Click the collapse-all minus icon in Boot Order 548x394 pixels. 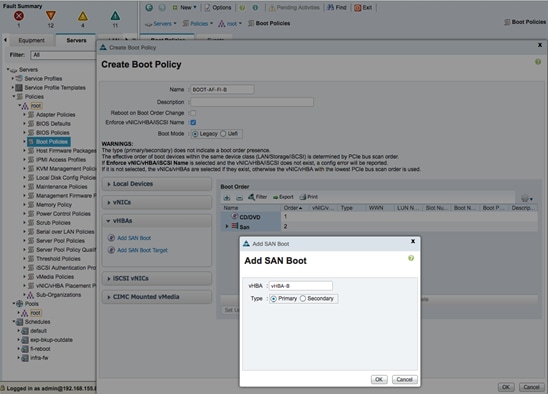tap(239, 198)
